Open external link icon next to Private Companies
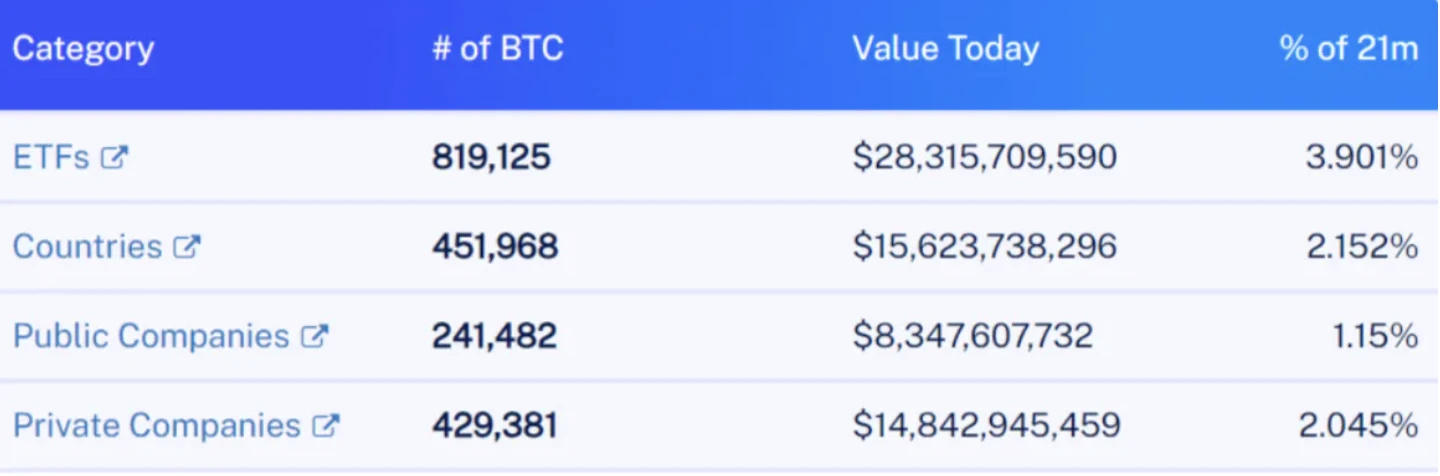The width and height of the screenshot is (1440, 476). 326,426
